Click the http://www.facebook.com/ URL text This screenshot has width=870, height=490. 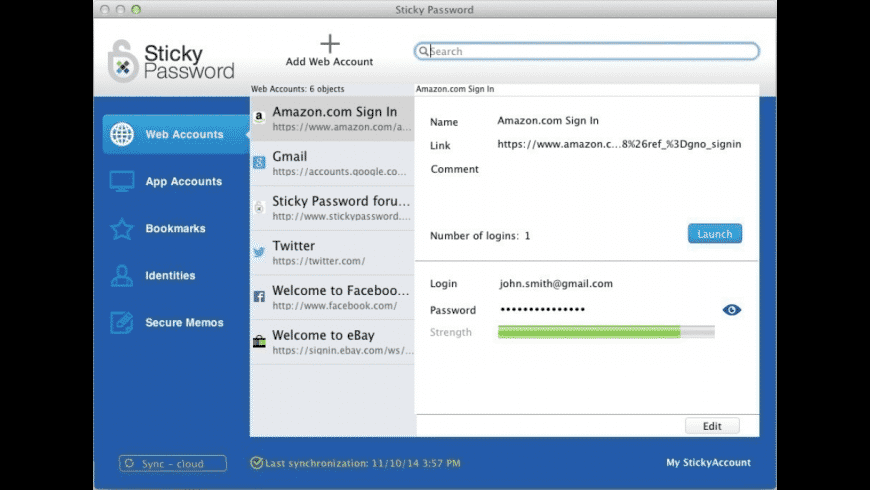click(x=335, y=305)
